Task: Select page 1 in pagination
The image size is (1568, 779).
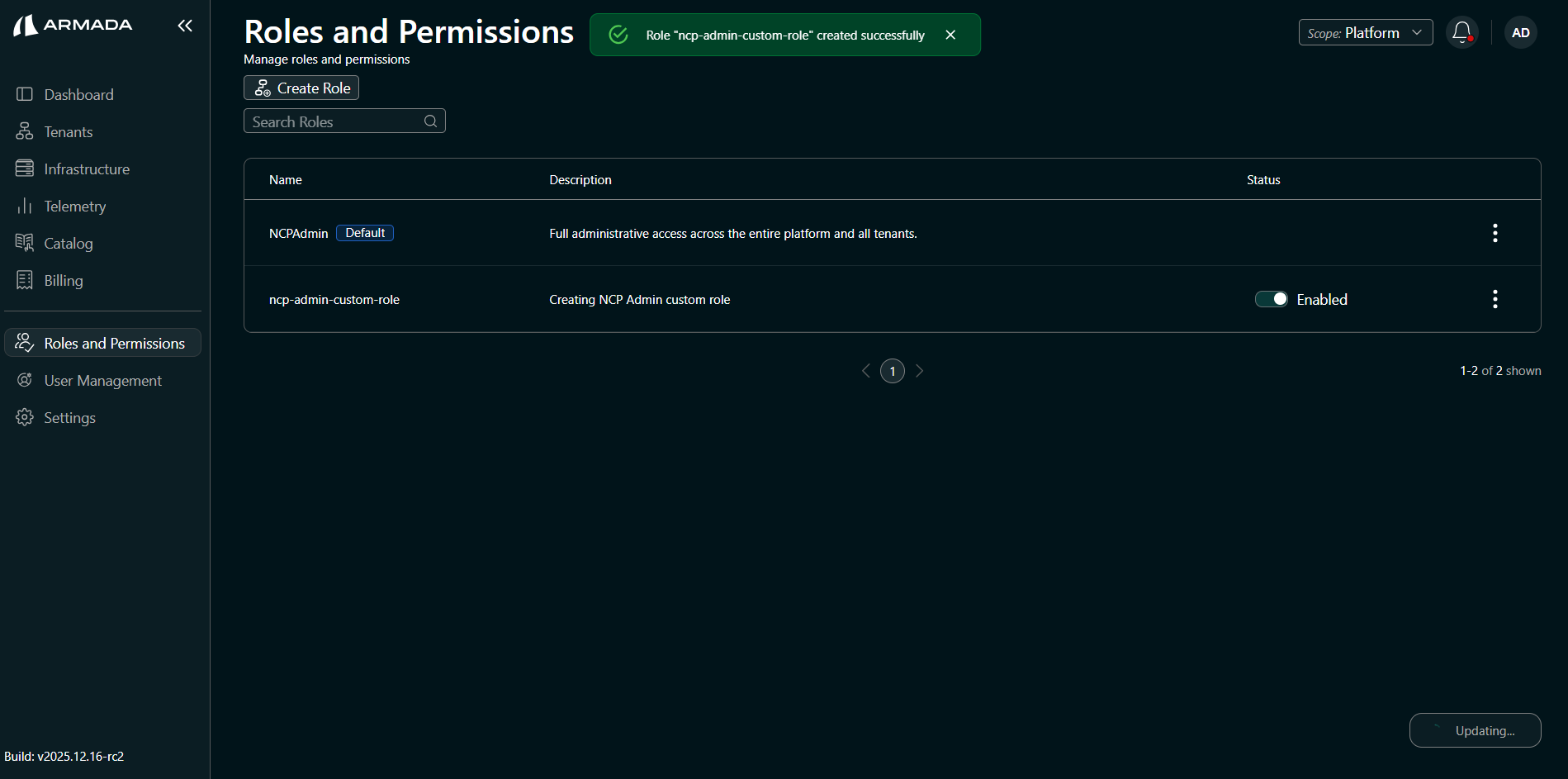Action: click(893, 371)
